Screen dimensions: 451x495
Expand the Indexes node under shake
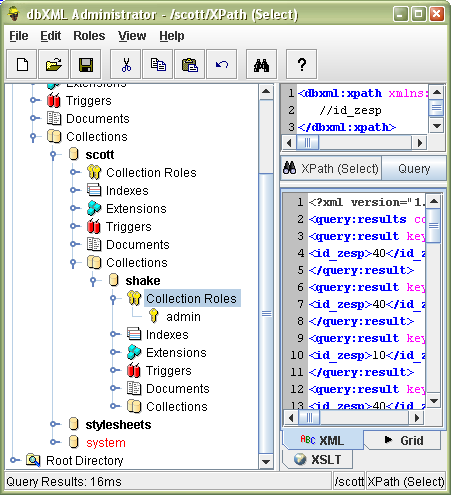coord(114,334)
